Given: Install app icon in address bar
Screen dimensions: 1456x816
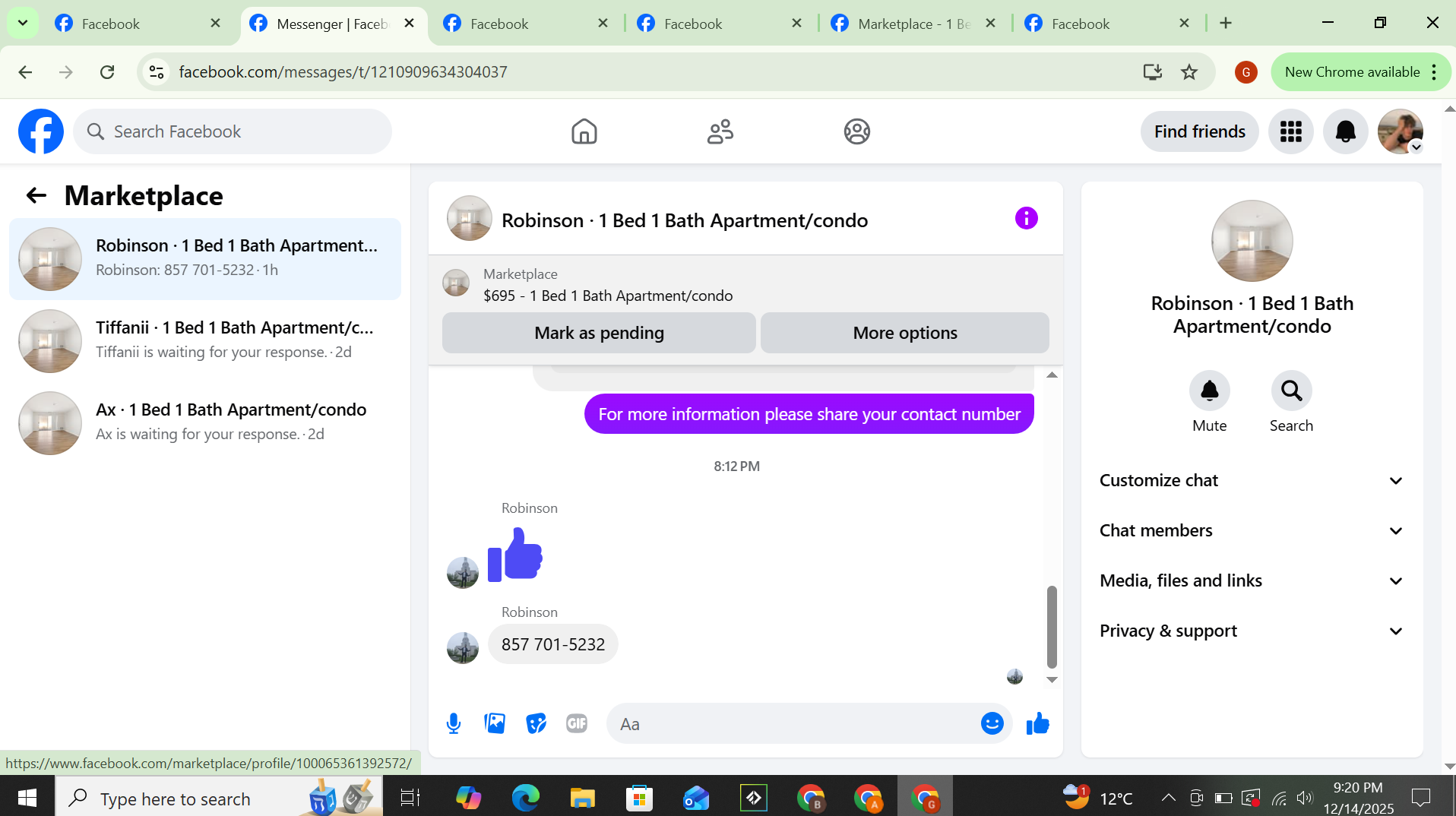Looking at the screenshot, I should pyautogui.click(x=1152, y=72).
